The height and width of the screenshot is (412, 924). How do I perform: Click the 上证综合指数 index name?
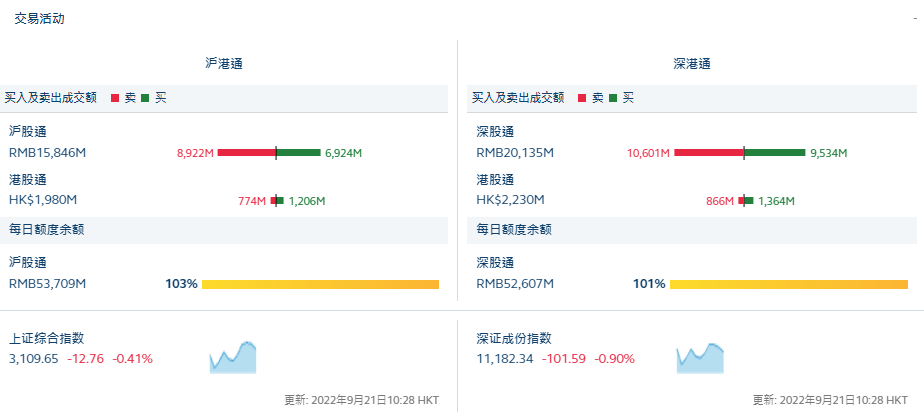click(46, 339)
